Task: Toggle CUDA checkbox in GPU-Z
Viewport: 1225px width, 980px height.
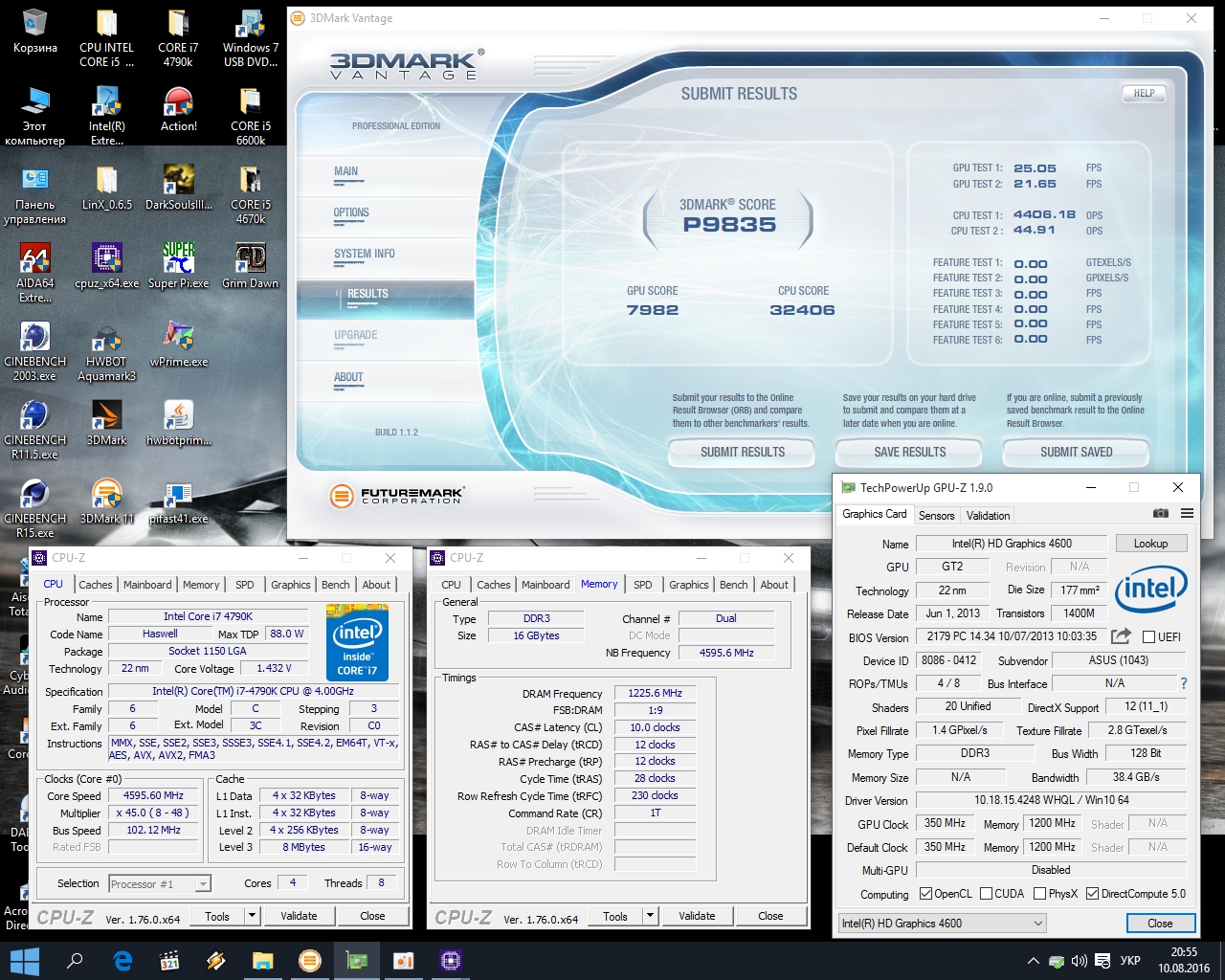Action: [x=985, y=894]
